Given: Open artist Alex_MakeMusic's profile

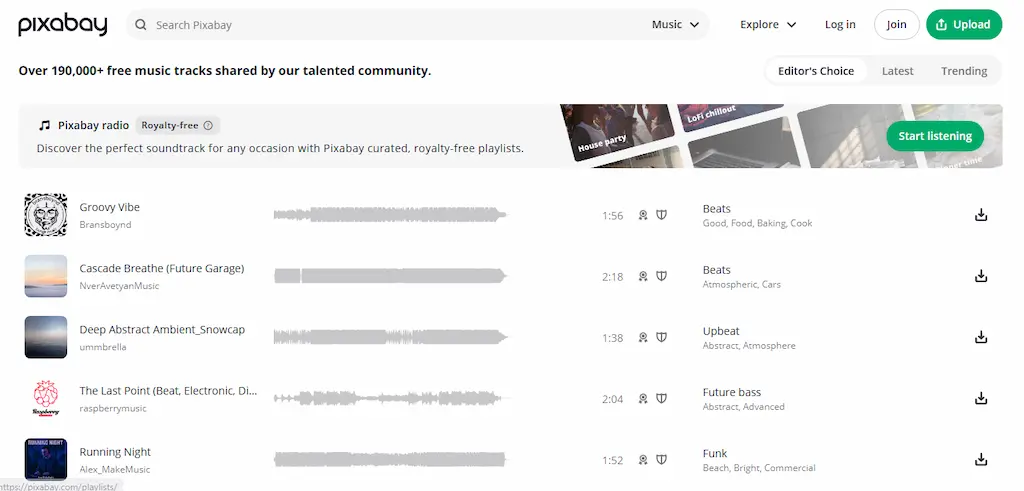Looking at the screenshot, I should (x=115, y=469).
